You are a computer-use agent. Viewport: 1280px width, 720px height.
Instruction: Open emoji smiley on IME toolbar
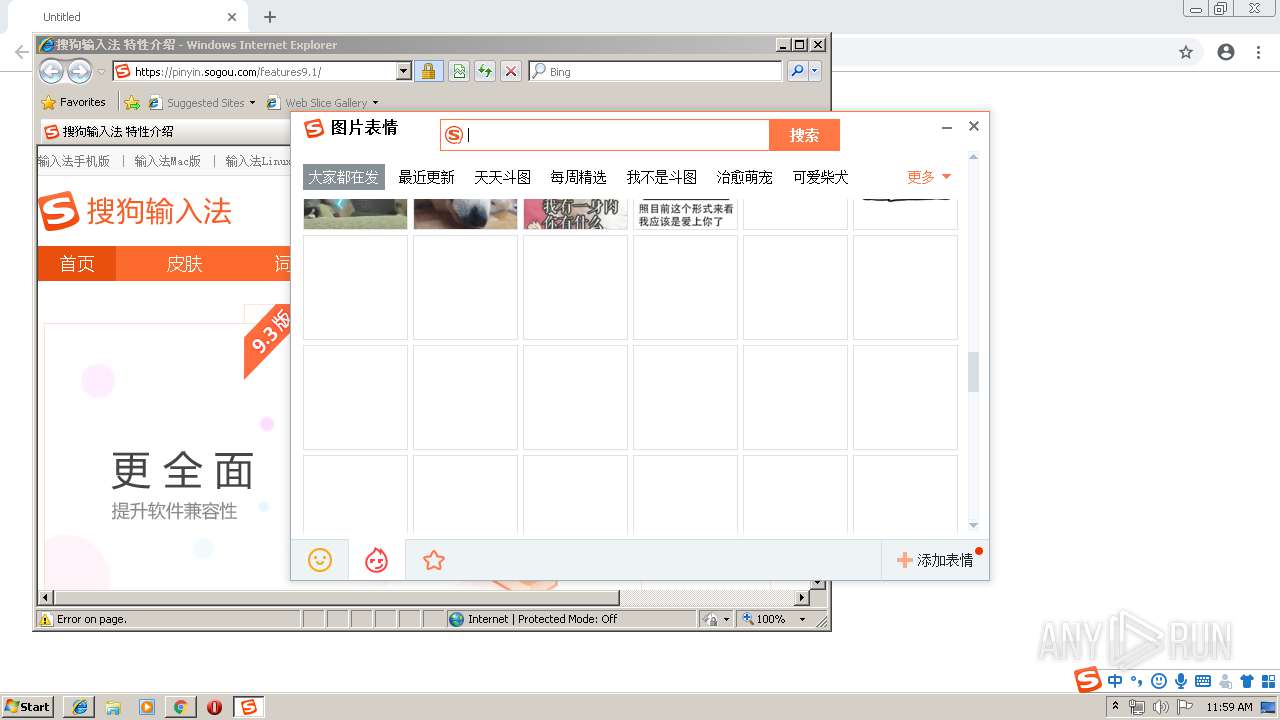point(1159,681)
